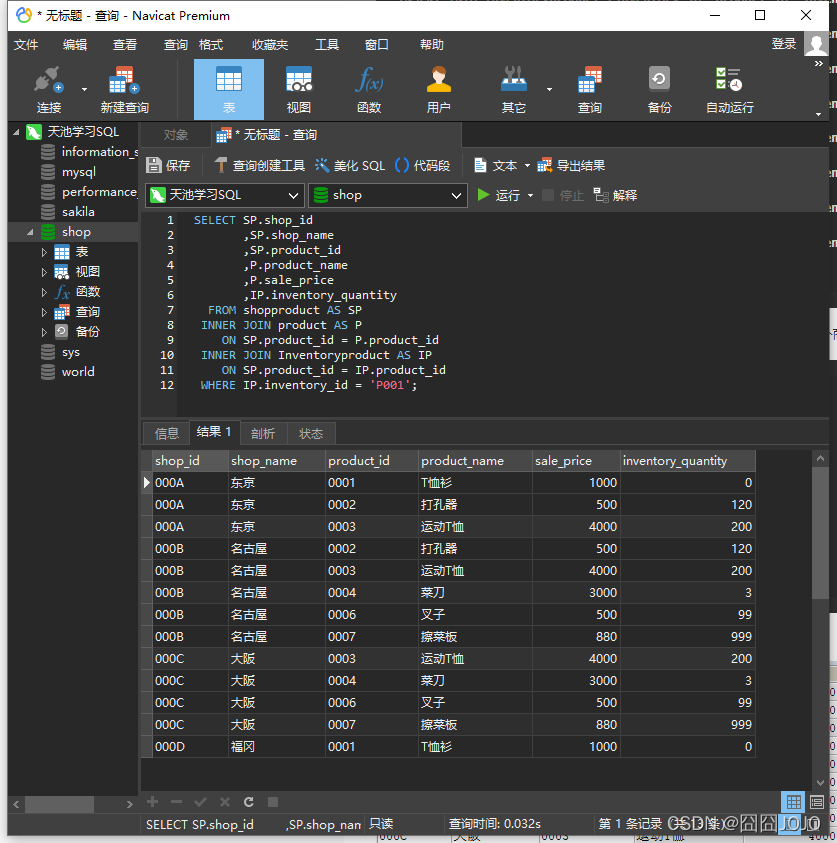The width and height of the screenshot is (837, 843).
Task: Open the 用户 (User) toolbar icon
Action: coord(439,89)
